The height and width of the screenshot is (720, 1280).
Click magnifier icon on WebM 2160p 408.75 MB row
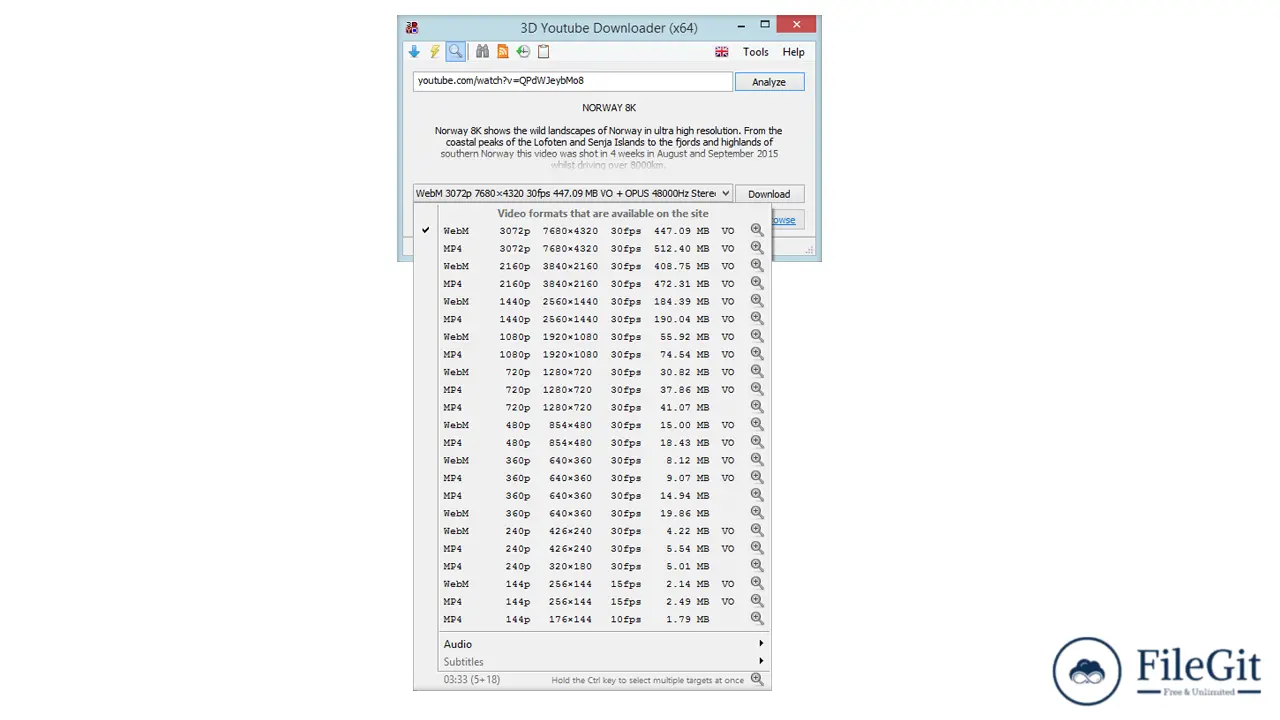tap(757, 266)
